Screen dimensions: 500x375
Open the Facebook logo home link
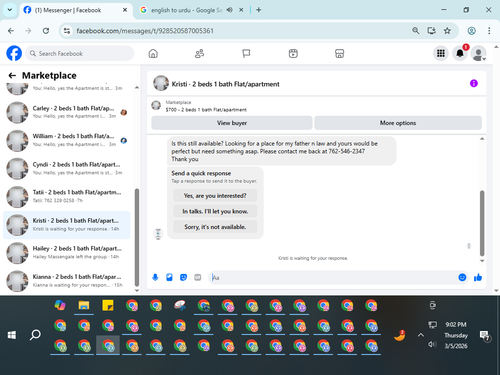[x=14, y=53]
